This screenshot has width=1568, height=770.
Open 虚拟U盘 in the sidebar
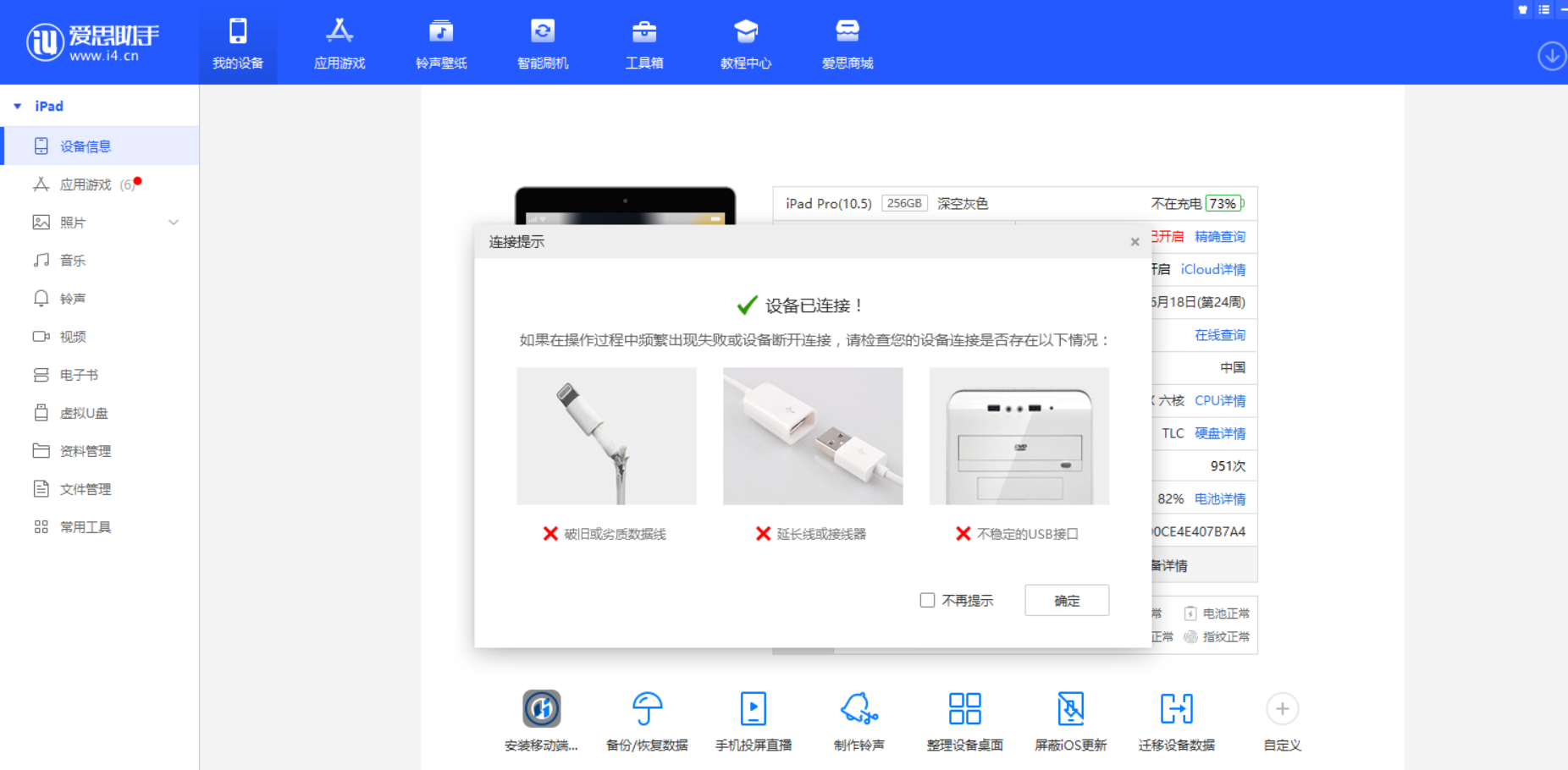tap(100, 413)
